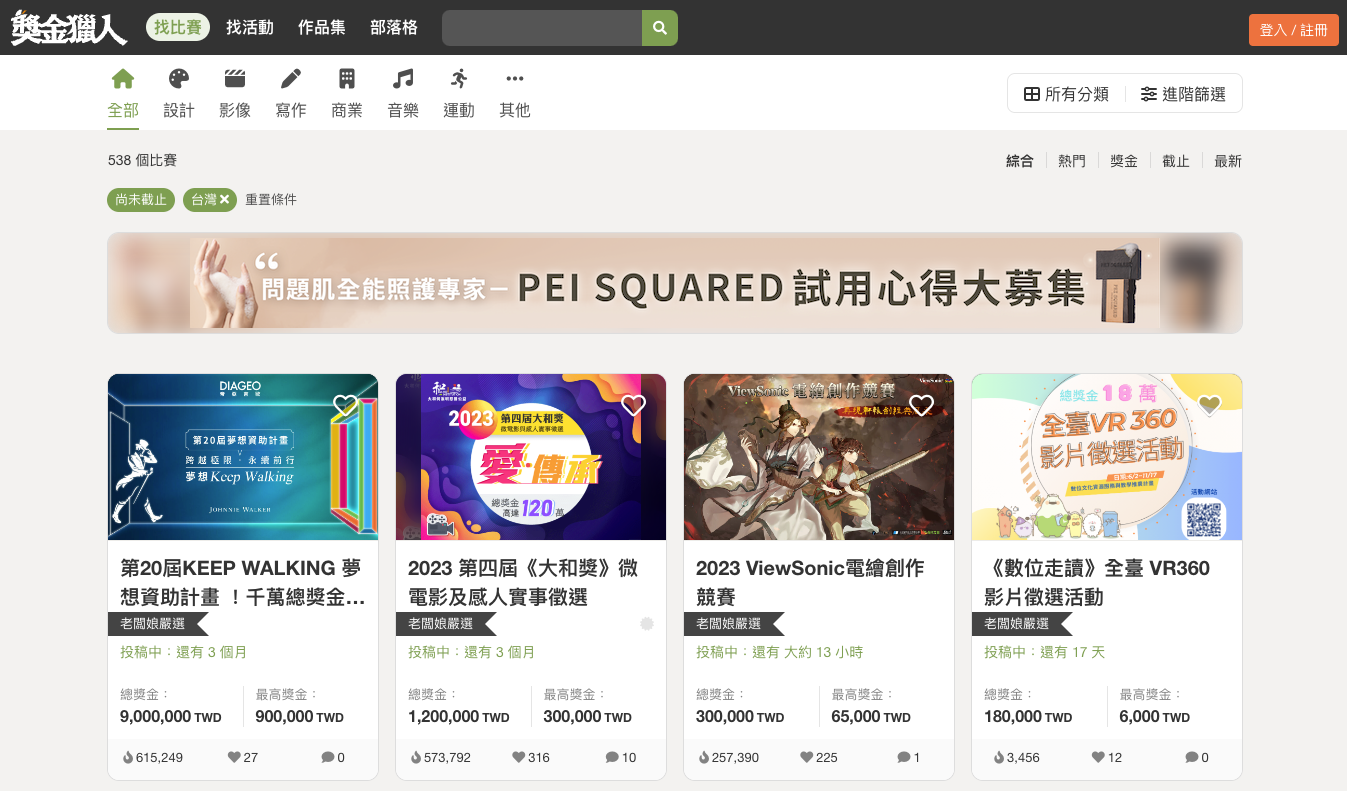This screenshot has width=1347, height=791.
Task: Click the likes heart showing 225
Action: point(807,758)
